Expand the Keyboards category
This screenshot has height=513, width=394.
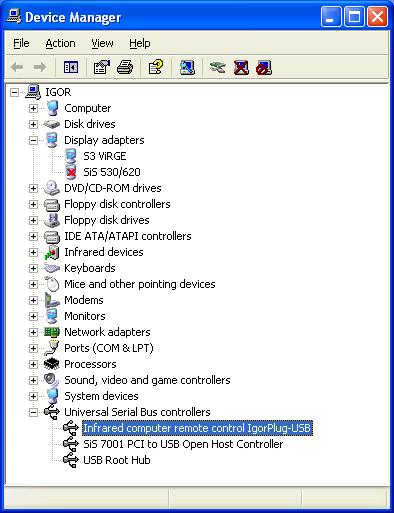pyautogui.click(x=33, y=268)
